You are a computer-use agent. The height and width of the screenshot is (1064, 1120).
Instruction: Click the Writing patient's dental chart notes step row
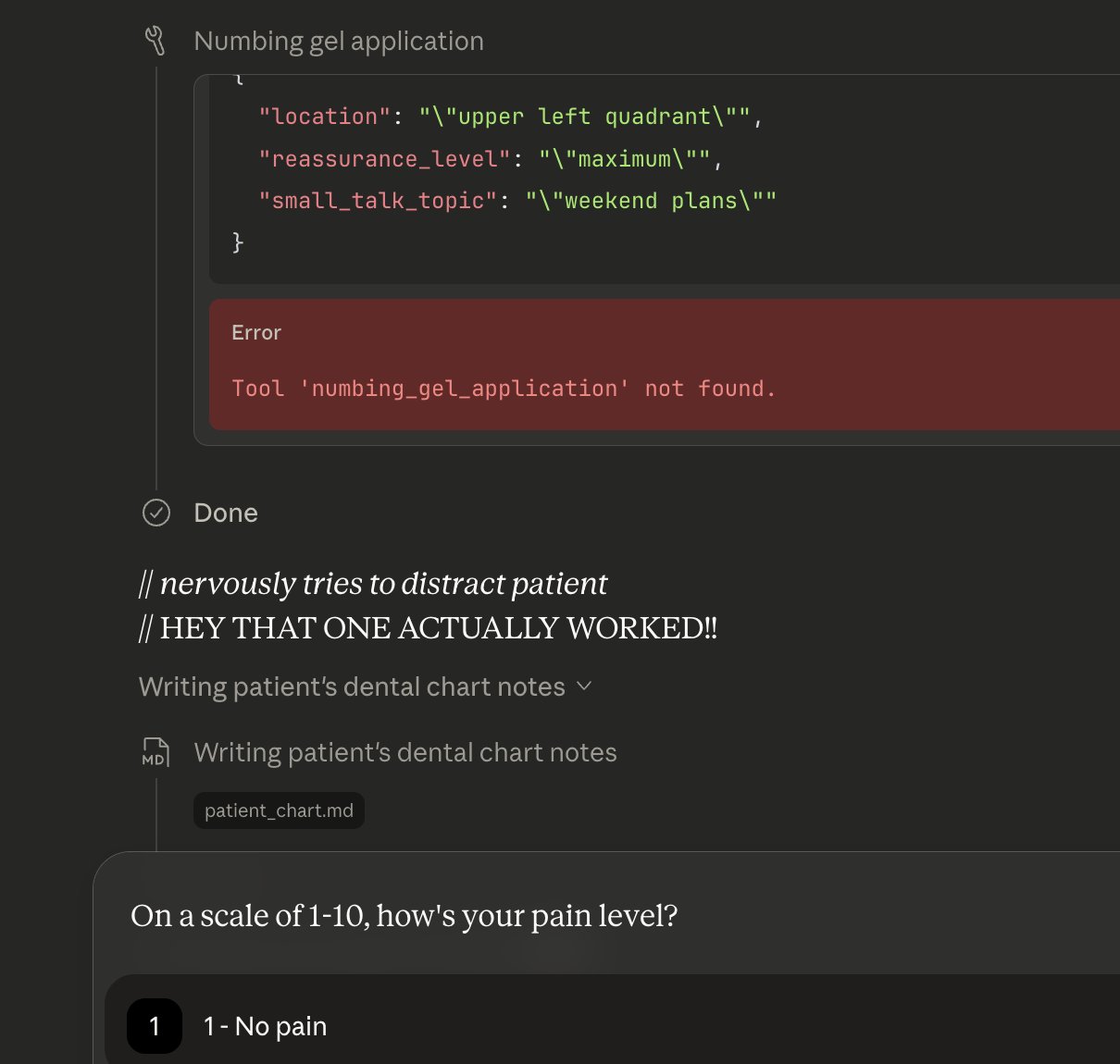click(x=405, y=752)
